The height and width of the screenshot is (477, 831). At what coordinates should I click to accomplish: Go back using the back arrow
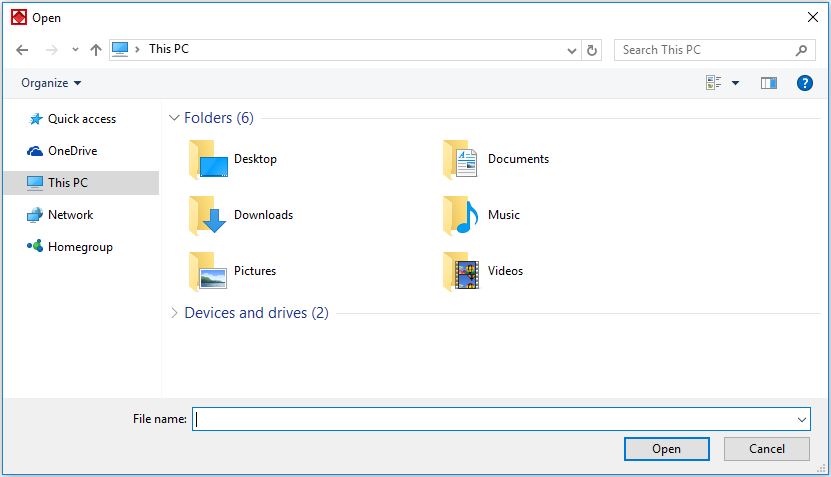(x=22, y=50)
